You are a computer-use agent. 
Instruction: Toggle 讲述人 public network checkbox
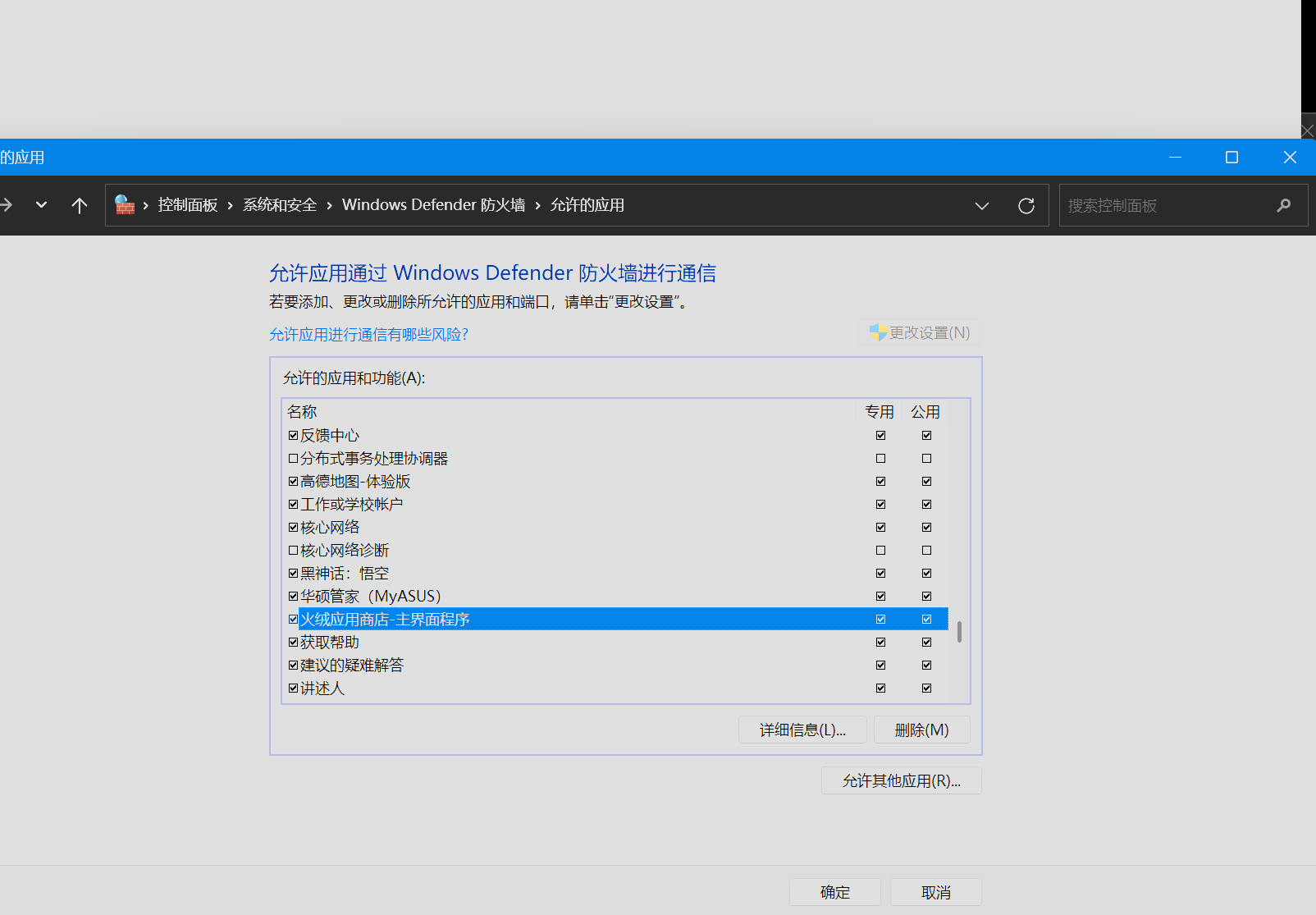click(x=926, y=689)
